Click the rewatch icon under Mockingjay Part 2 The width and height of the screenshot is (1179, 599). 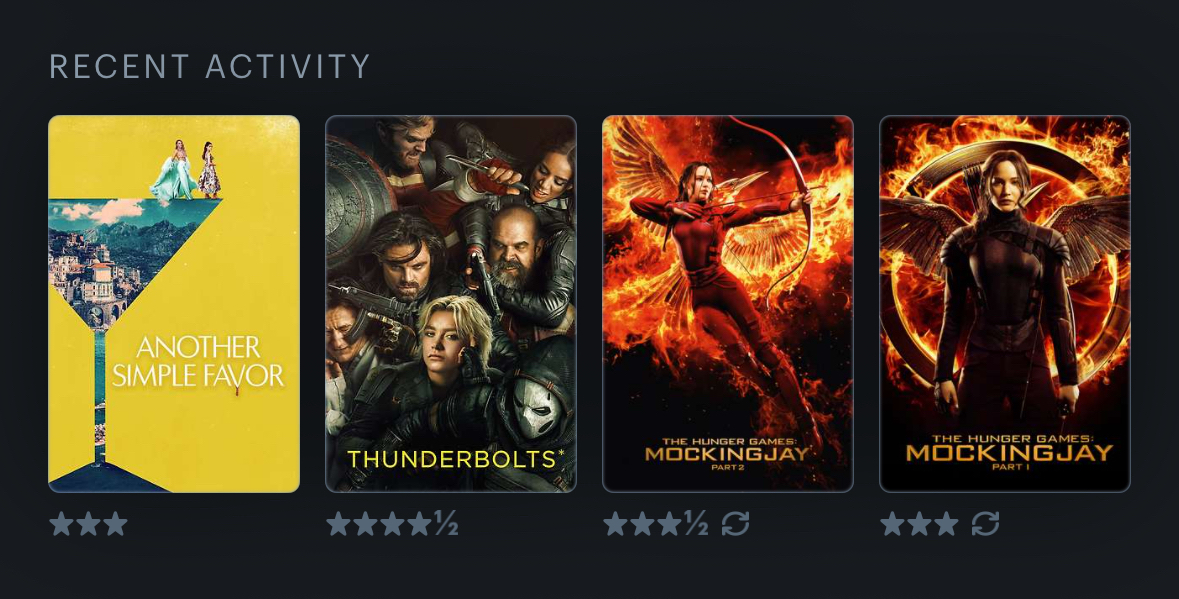(x=735, y=523)
